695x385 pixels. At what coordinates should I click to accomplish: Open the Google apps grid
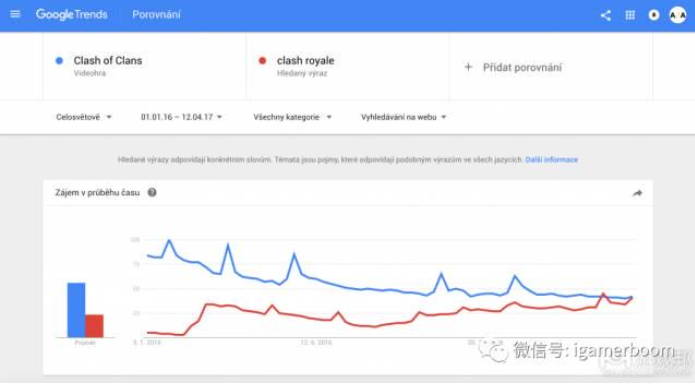(630, 16)
